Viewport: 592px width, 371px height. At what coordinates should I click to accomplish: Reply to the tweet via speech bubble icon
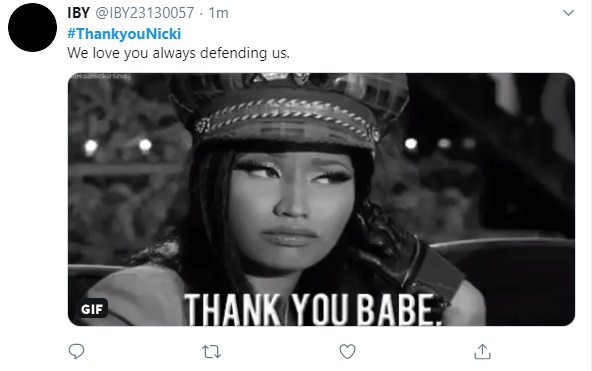coord(76,351)
